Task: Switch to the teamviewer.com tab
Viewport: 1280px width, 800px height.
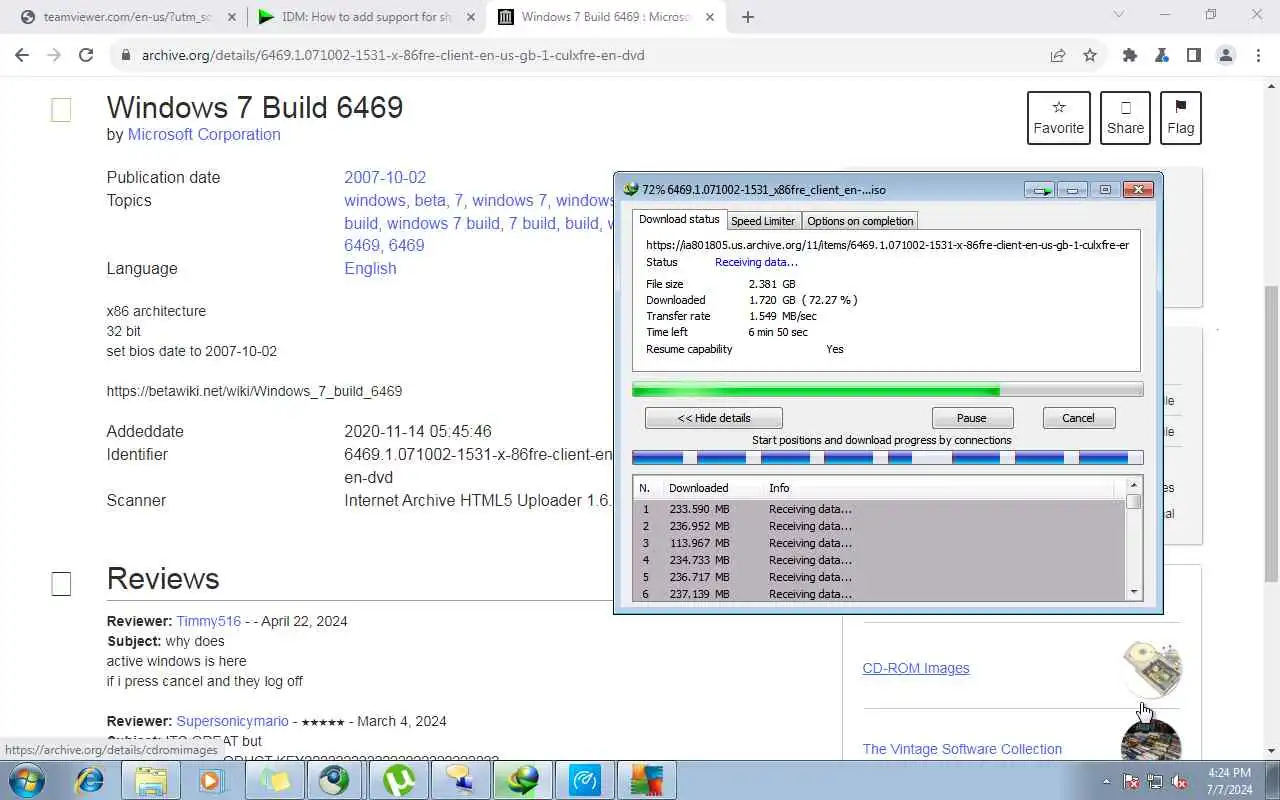Action: coord(126,16)
